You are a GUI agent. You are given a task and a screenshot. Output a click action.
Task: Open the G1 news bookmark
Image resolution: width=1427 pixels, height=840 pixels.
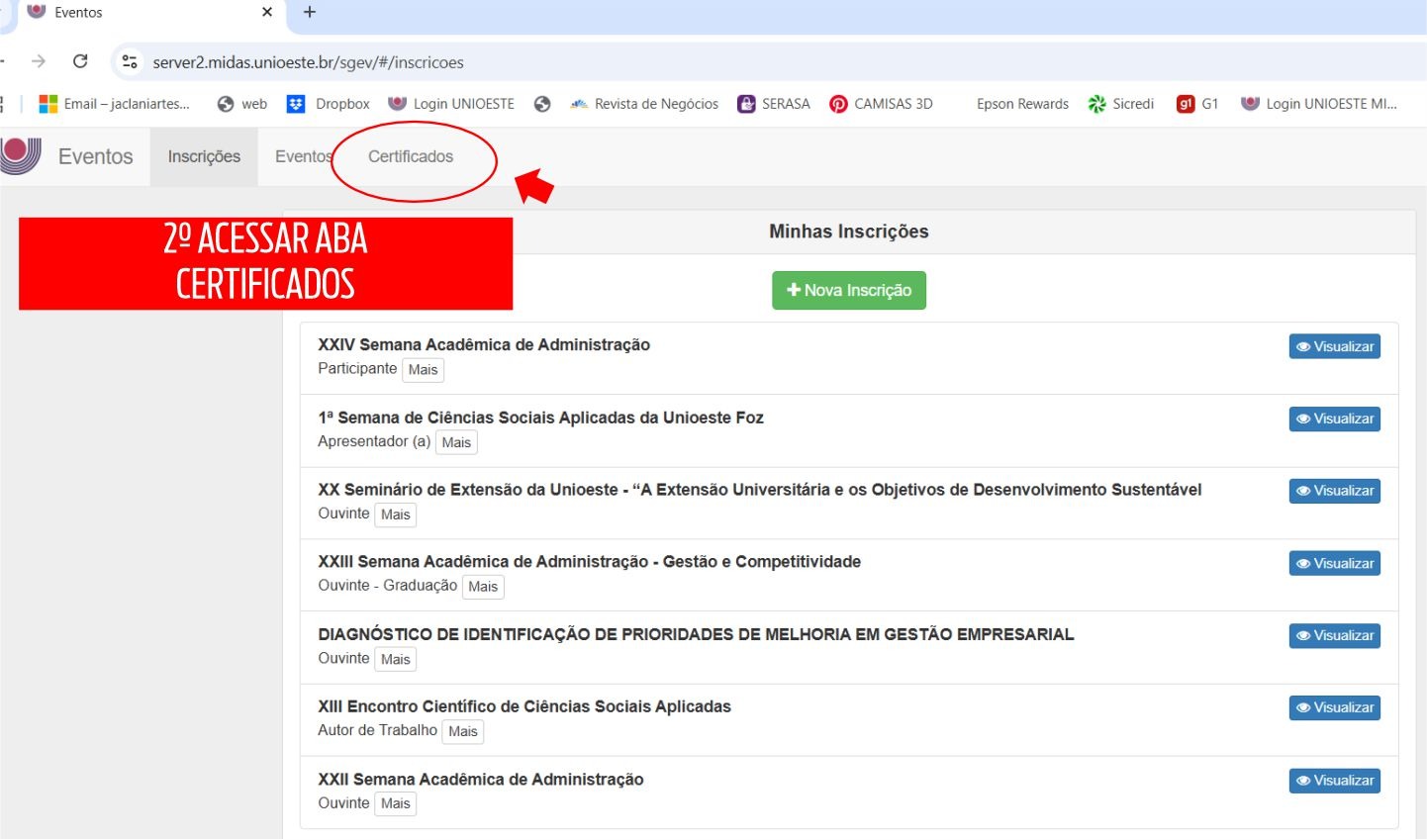click(1196, 104)
